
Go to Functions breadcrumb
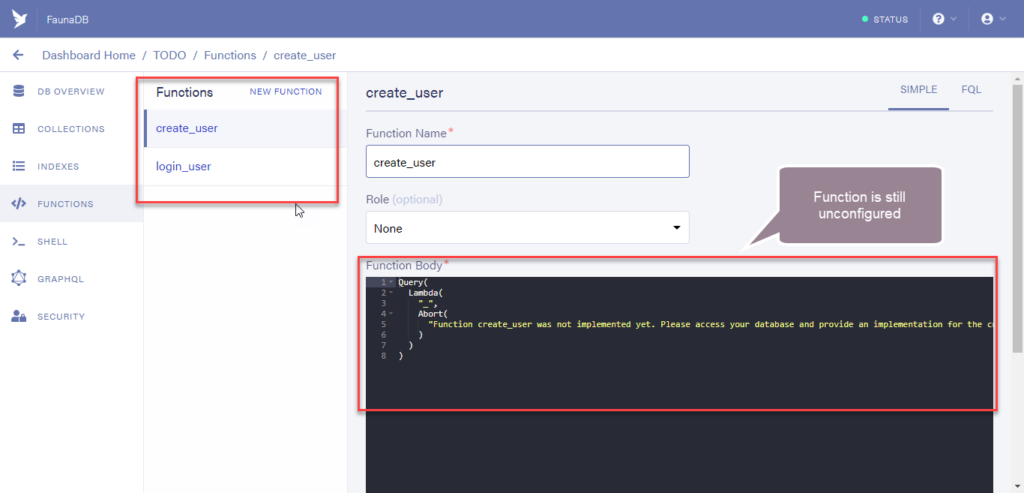click(x=230, y=56)
